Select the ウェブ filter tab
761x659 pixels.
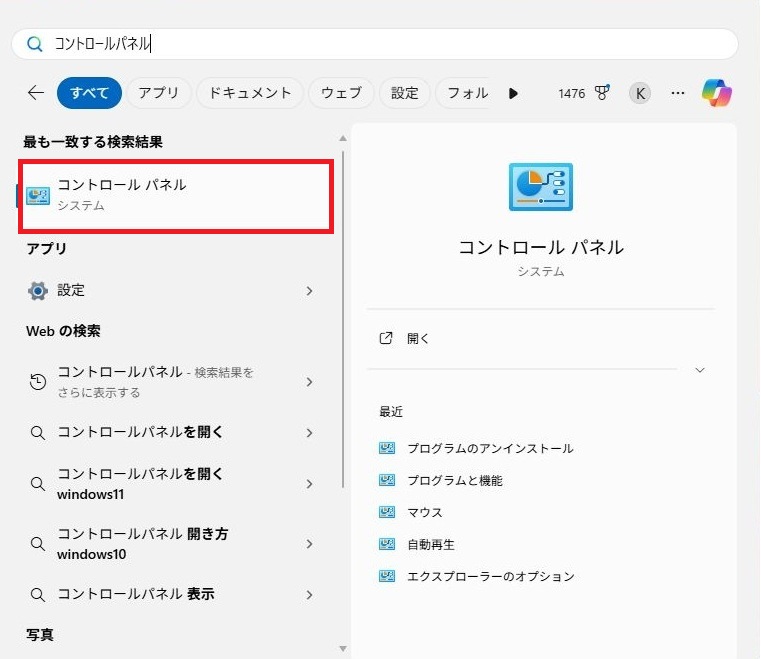(x=341, y=93)
